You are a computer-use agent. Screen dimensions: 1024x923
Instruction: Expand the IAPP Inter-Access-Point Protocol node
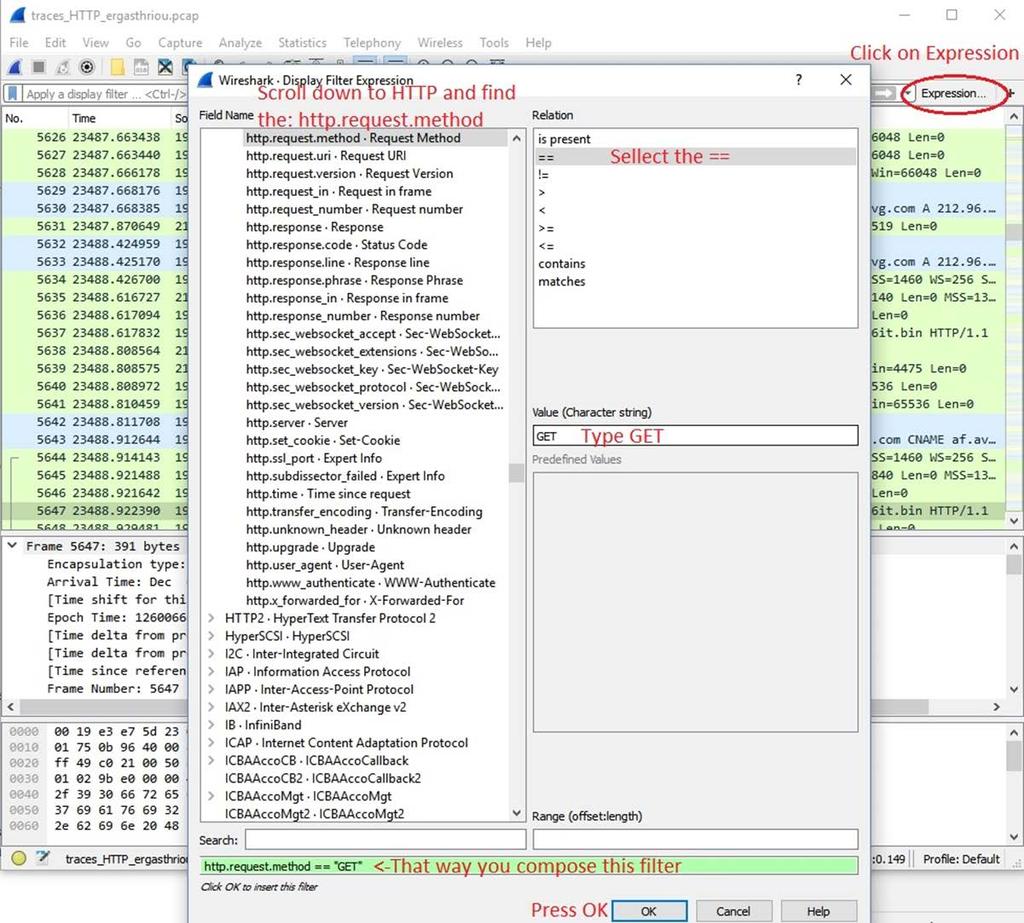[211, 689]
